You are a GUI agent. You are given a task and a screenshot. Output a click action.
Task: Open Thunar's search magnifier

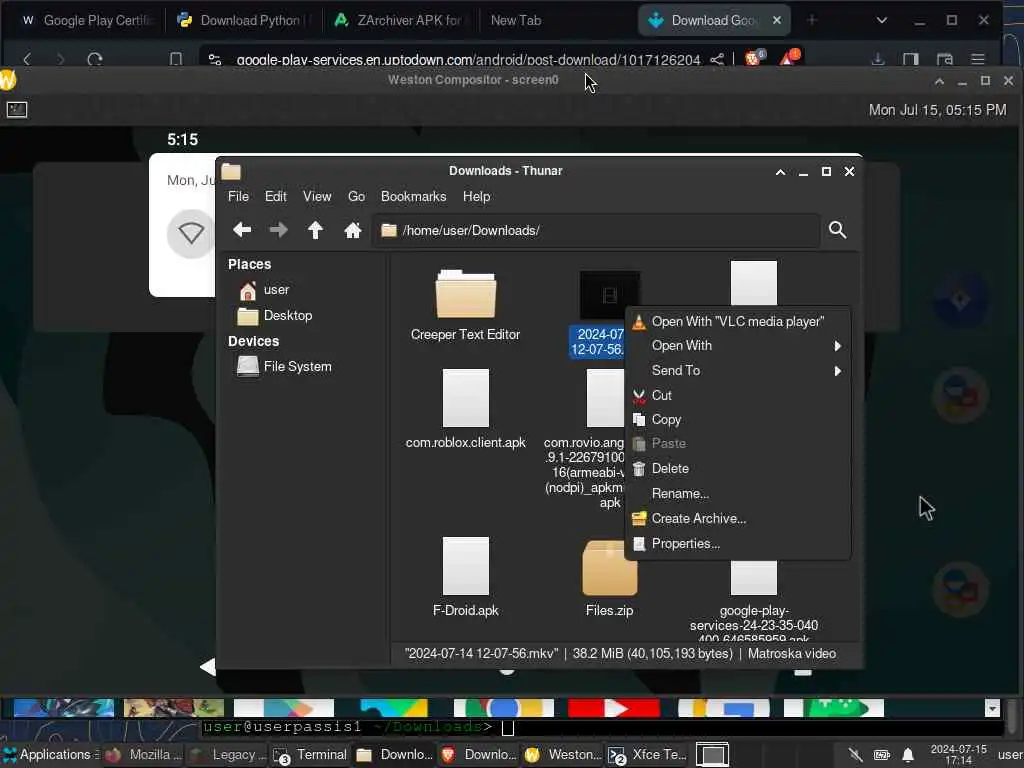point(837,230)
